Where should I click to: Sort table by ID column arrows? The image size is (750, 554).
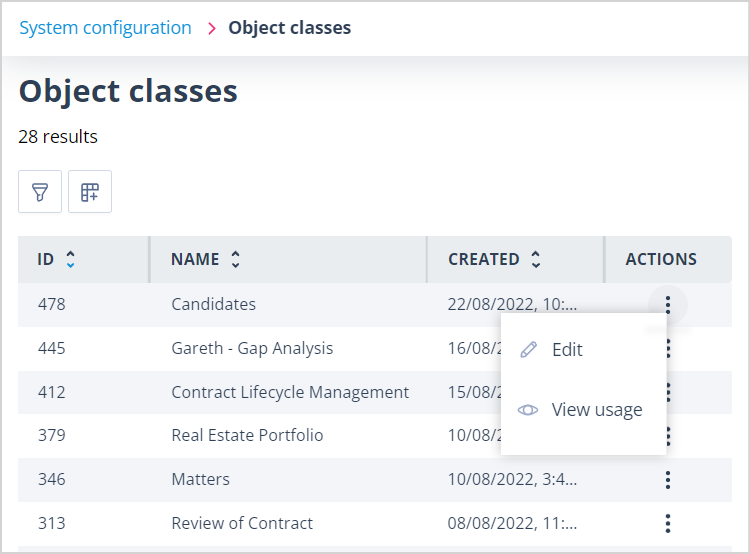tap(70, 259)
